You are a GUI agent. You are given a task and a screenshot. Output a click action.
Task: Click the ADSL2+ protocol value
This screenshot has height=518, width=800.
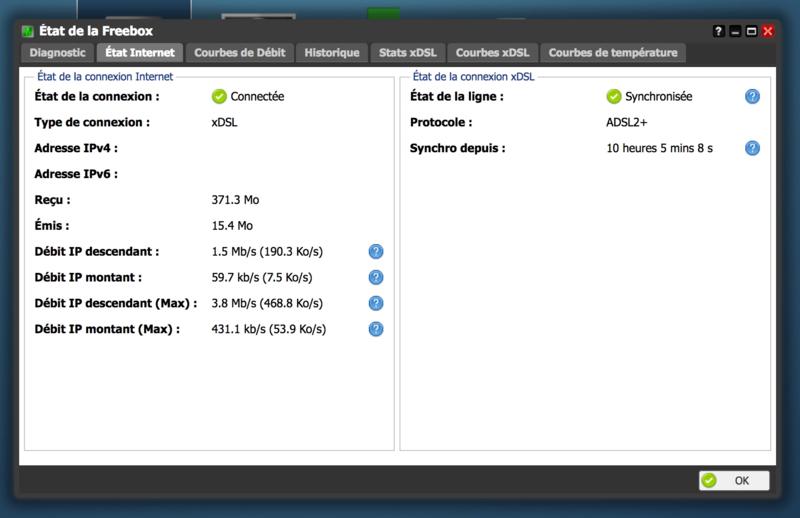pyautogui.click(x=627, y=122)
